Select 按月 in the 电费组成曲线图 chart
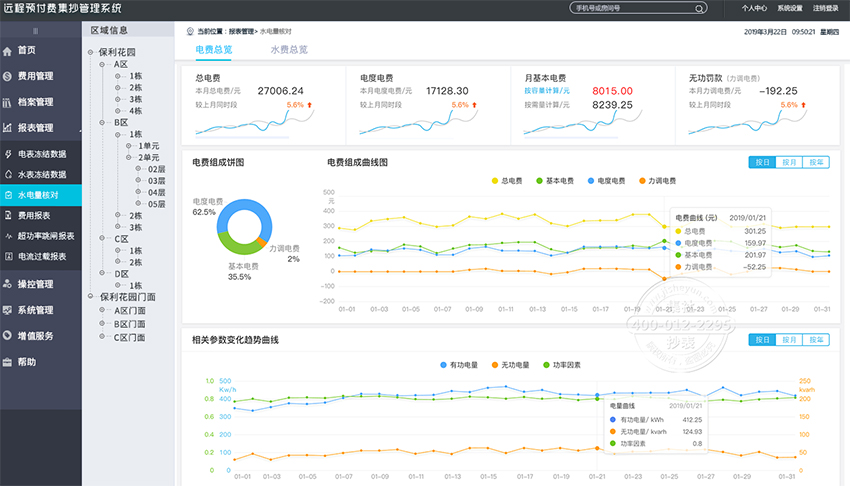Image resolution: width=850 pixels, height=486 pixels. point(789,161)
